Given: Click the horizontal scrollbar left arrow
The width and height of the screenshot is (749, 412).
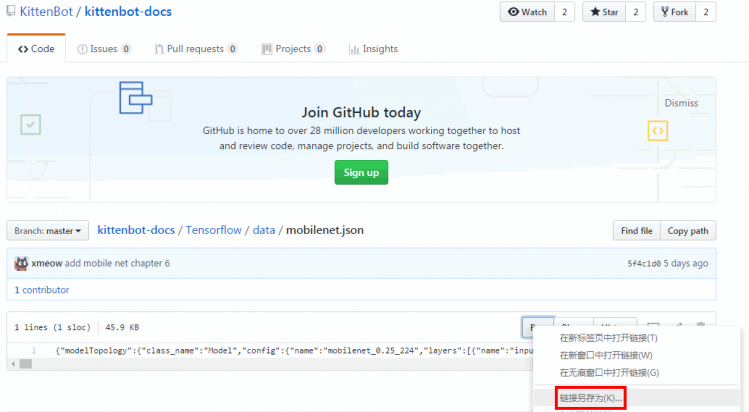Looking at the screenshot, I should [13, 364].
